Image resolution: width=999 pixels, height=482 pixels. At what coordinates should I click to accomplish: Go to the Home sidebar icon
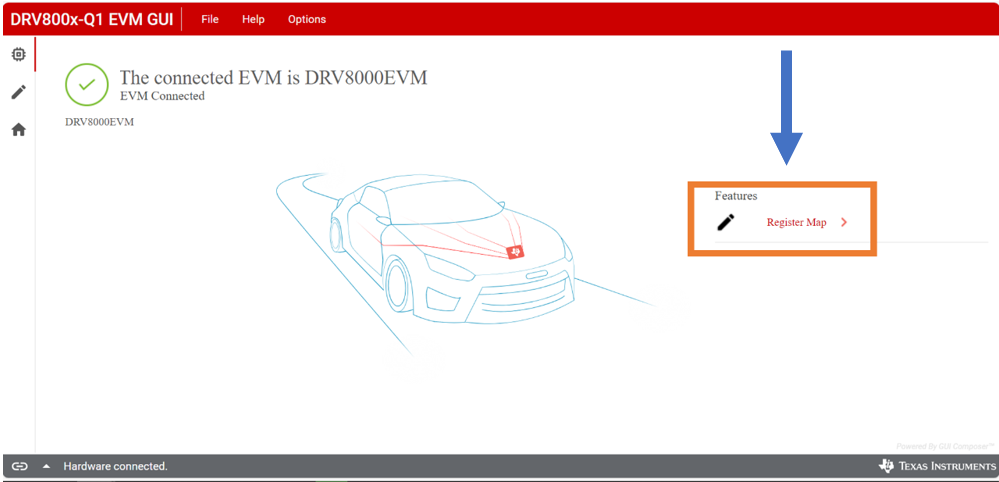(18, 130)
